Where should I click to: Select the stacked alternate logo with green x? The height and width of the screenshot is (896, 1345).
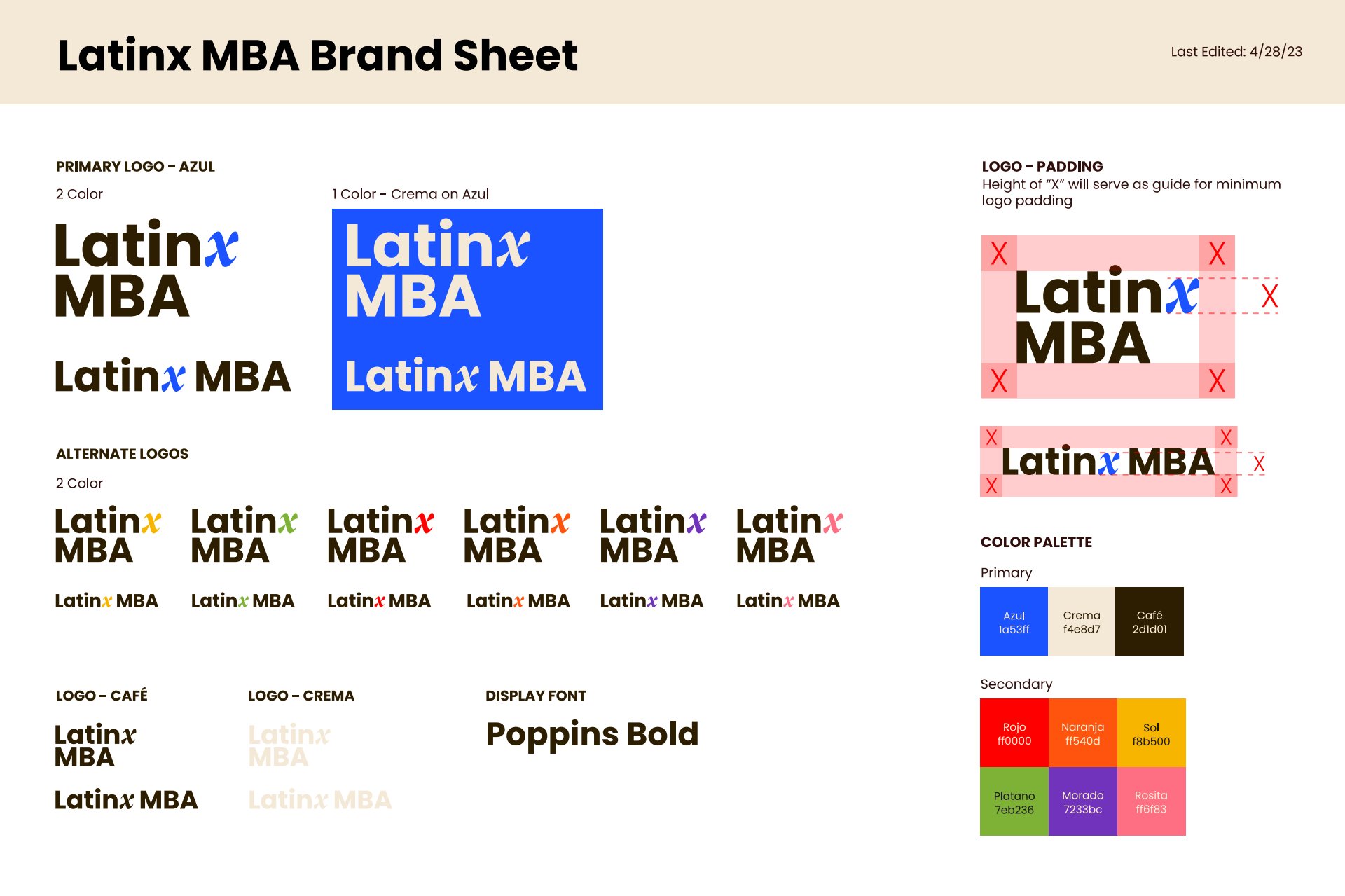pos(244,535)
